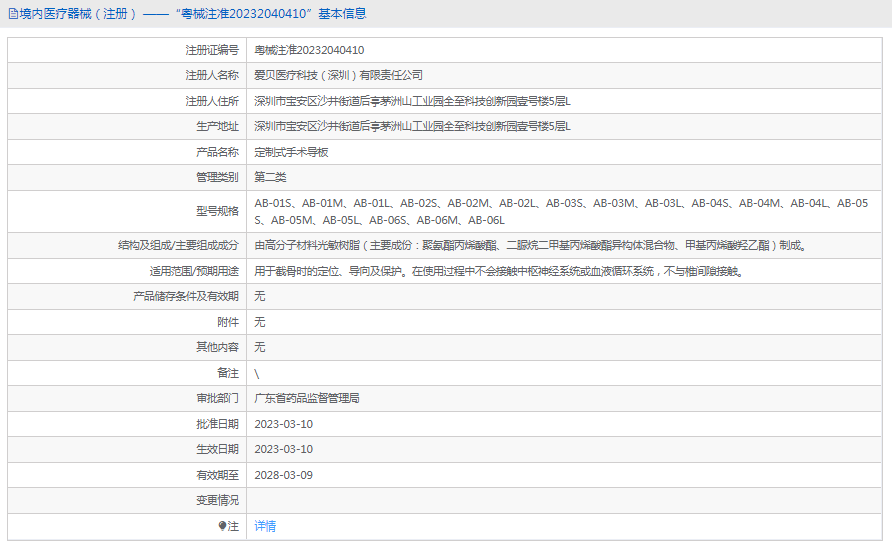Select 无 in the 附件 row
This screenshot has width=892, height=545.
point(259,322)
